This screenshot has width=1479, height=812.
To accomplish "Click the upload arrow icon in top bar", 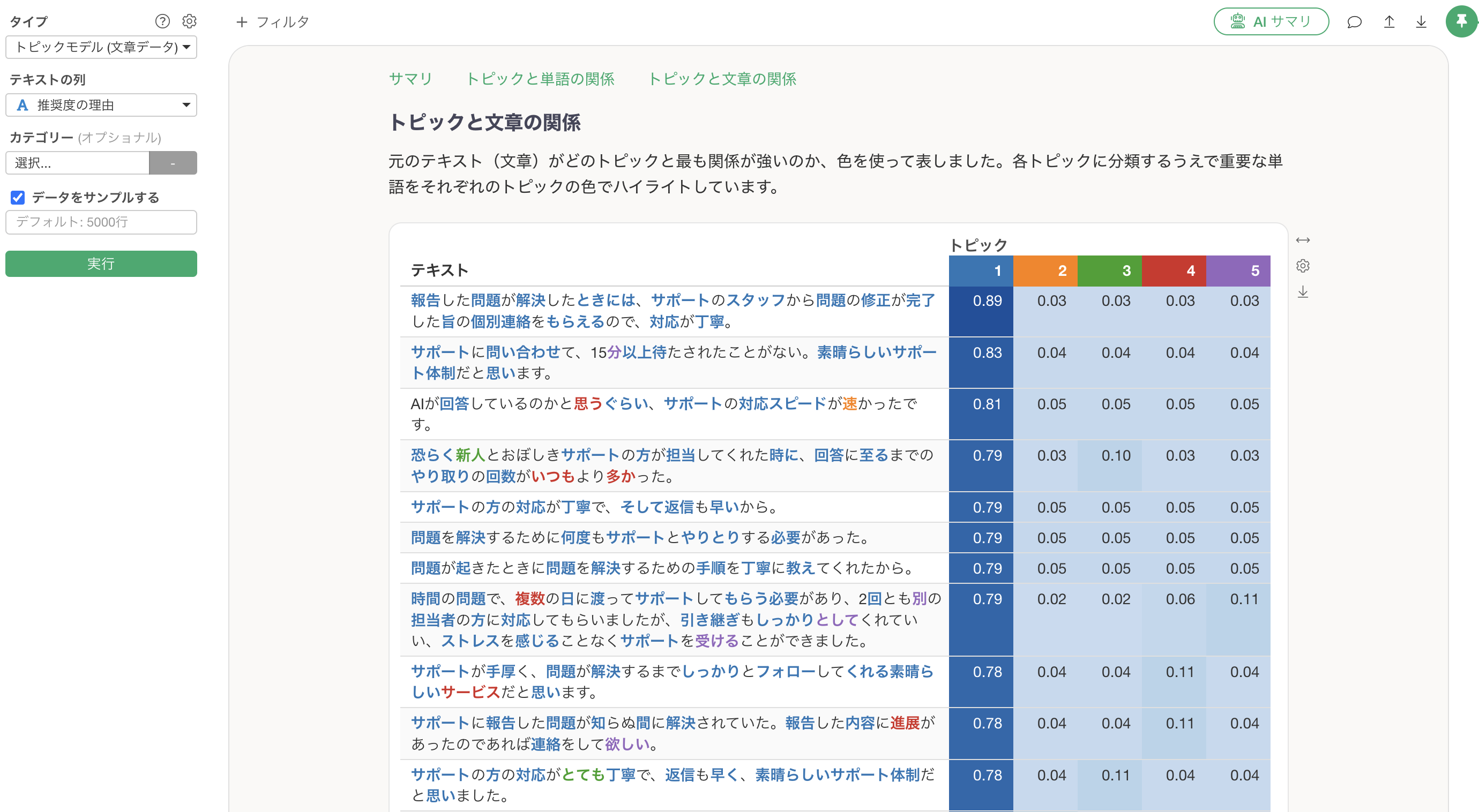I will (x=1389, y=22).
